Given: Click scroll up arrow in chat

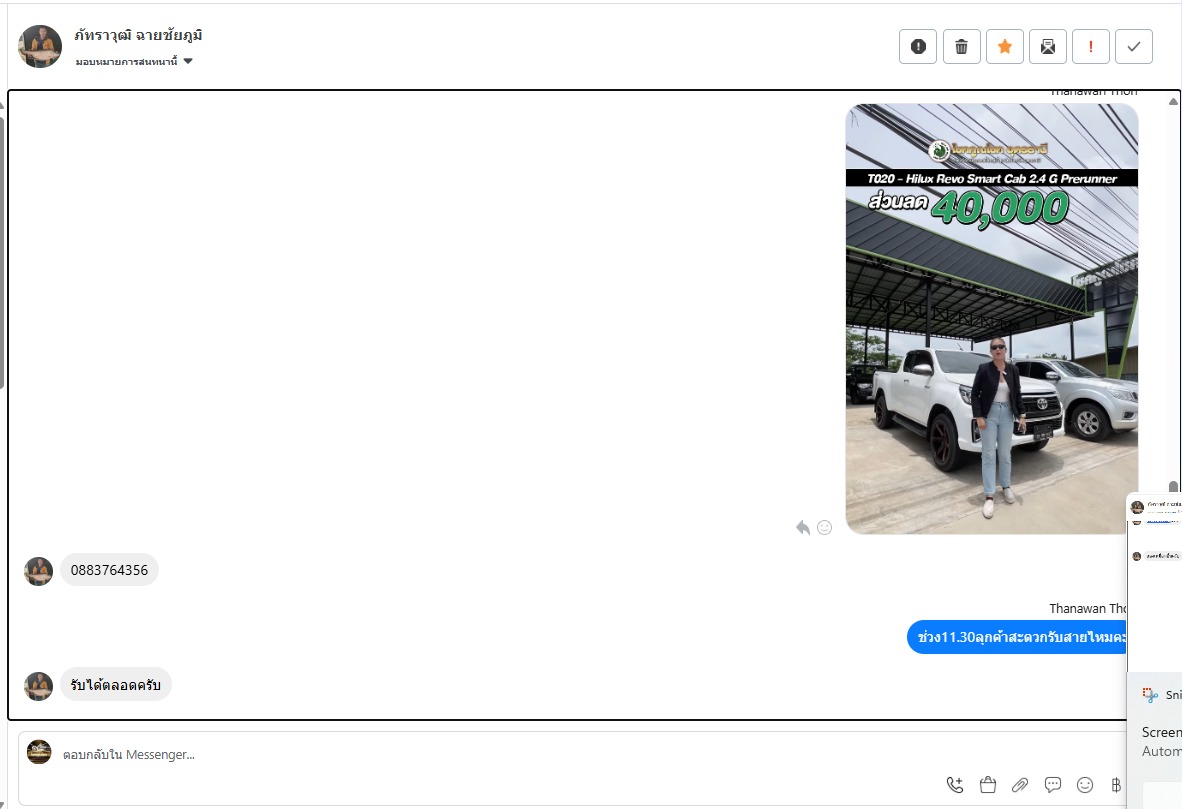Looking at the screenshot, I should pyautogui.click(x=1173, y=101).
